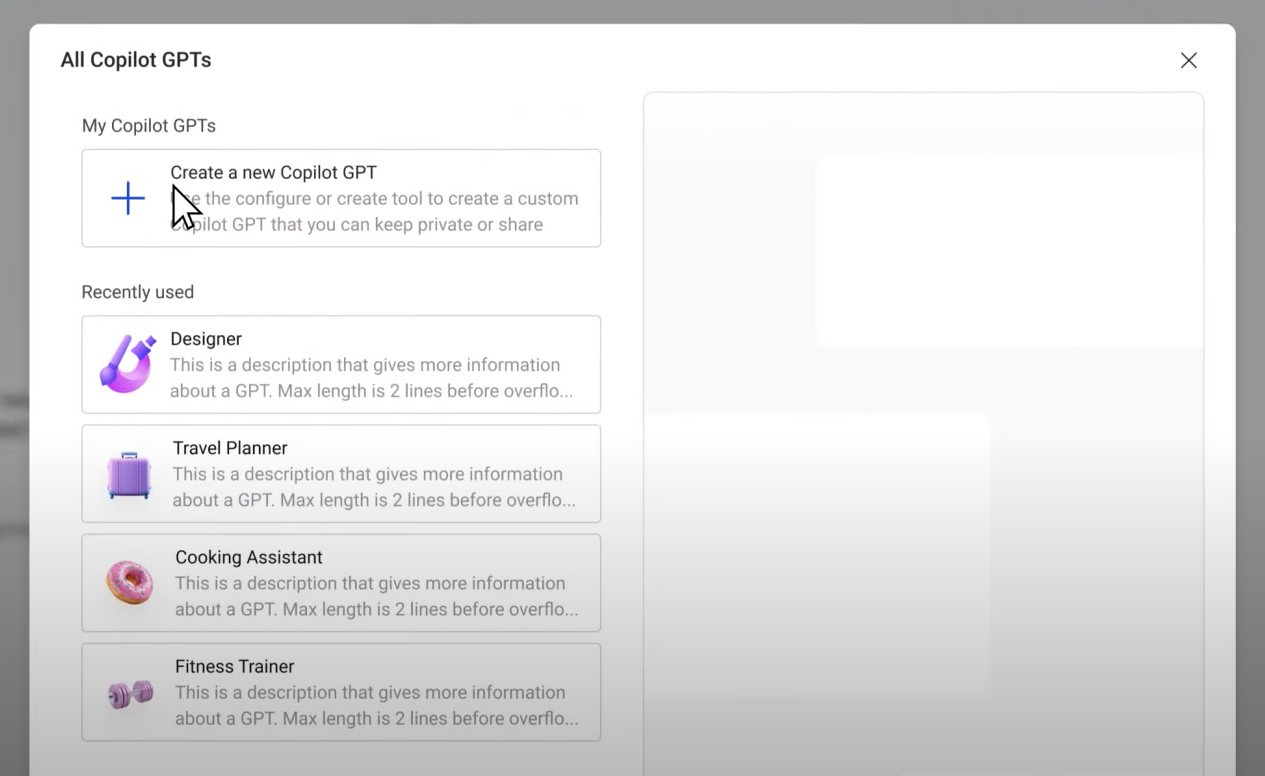Click the pink donut Cooking Assistant icon

point(130,582)
